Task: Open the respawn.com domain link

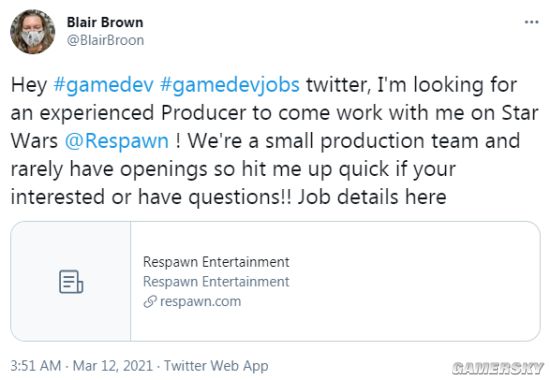Action: 200,301
